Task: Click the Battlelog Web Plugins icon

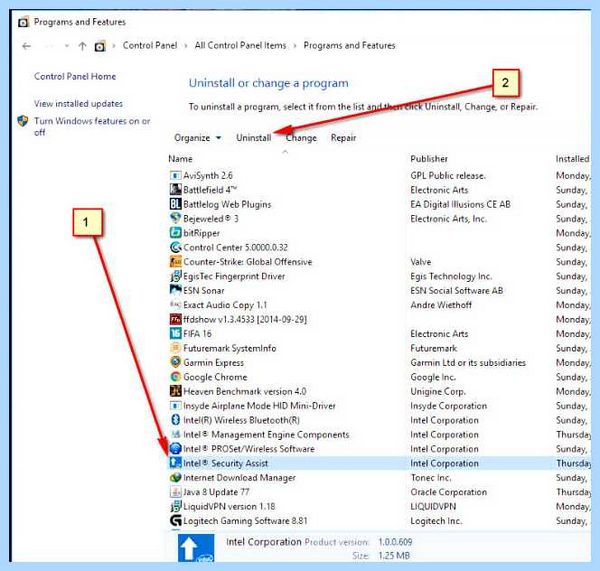Action: [175, 204]
